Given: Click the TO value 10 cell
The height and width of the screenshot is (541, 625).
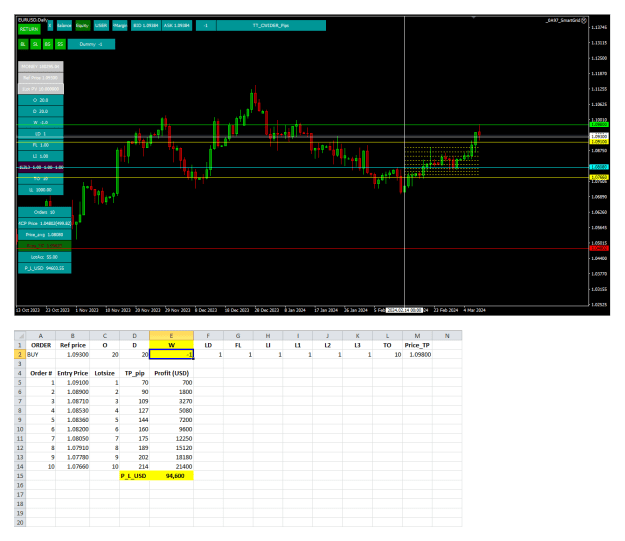Looking at the screenshot, I should coord(387,354).
